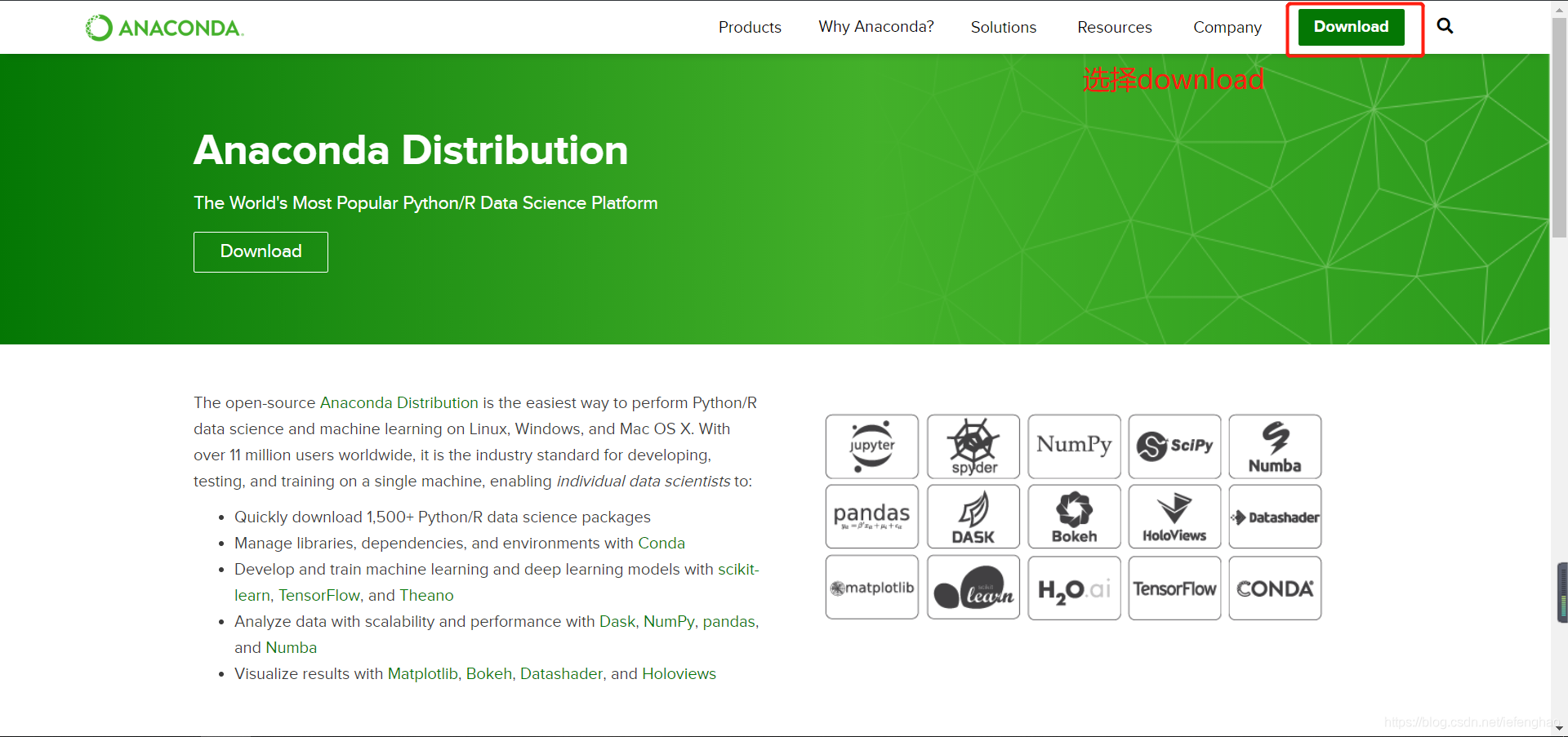Click the SciPy logo tile
1568x737 pixels.
click(x=1174, y=446)
